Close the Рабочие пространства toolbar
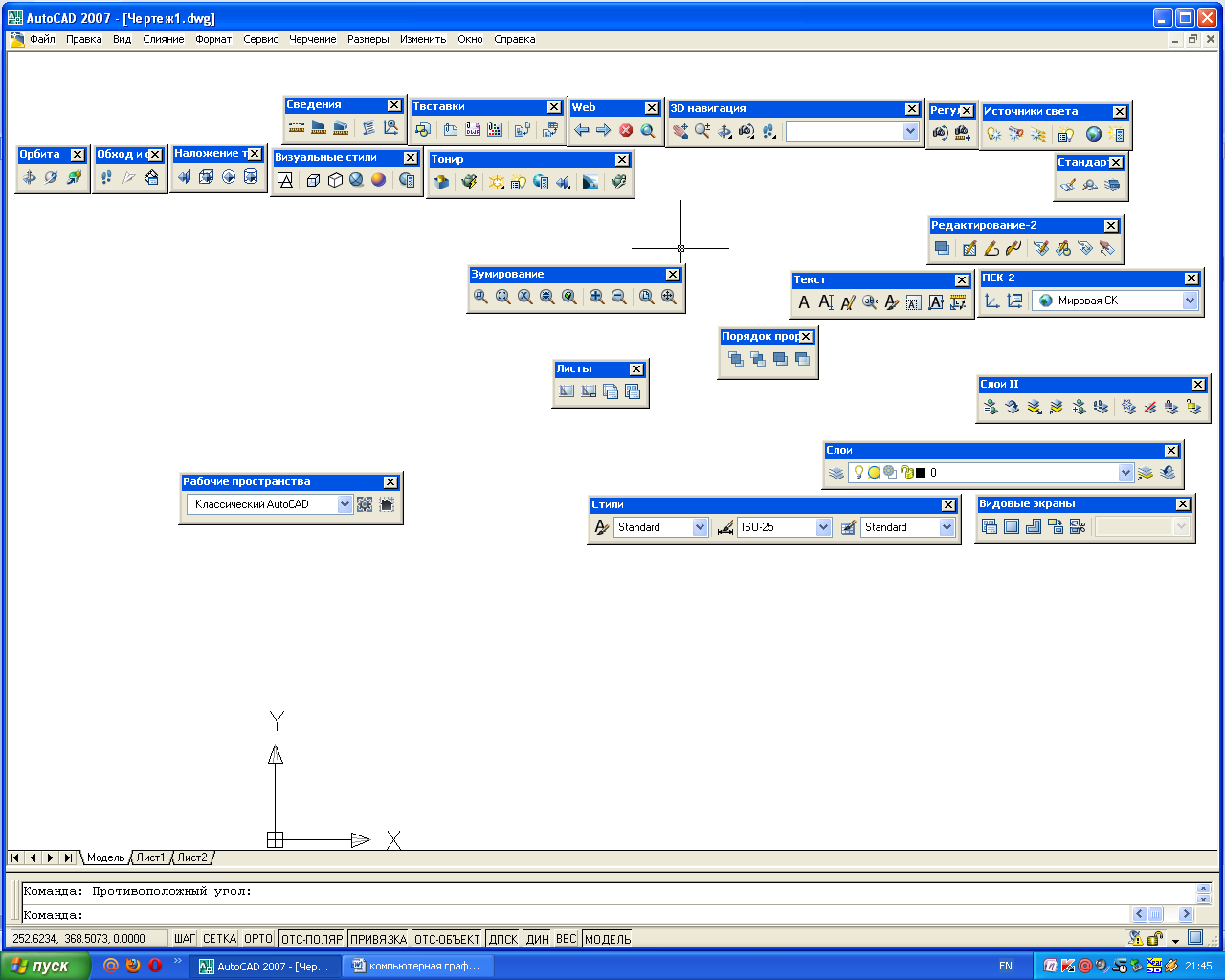 (x=390, y=482)
